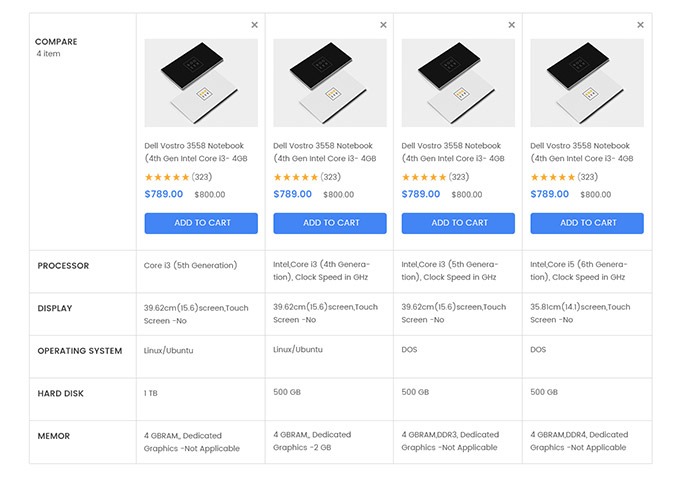Add first Dell Vostro to cart

tap(201, 223)
